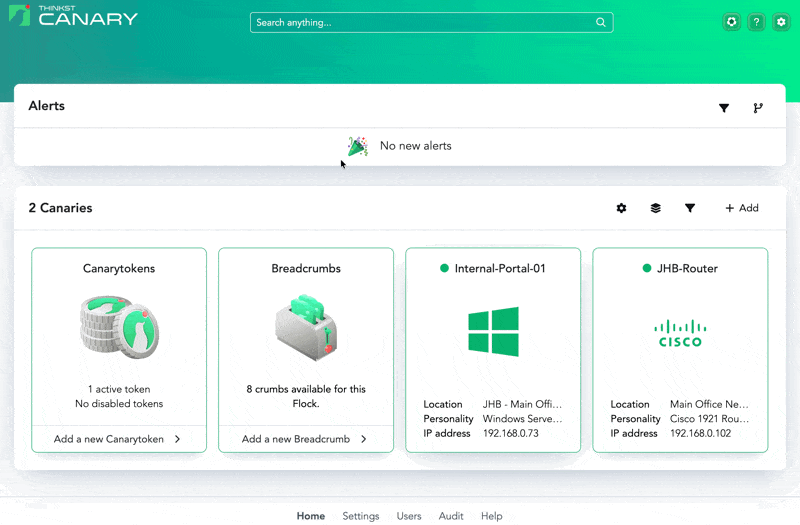Click 8 crumbs available for this Flock text
Screen dimensions: 800x525
[x=306, y=396]
